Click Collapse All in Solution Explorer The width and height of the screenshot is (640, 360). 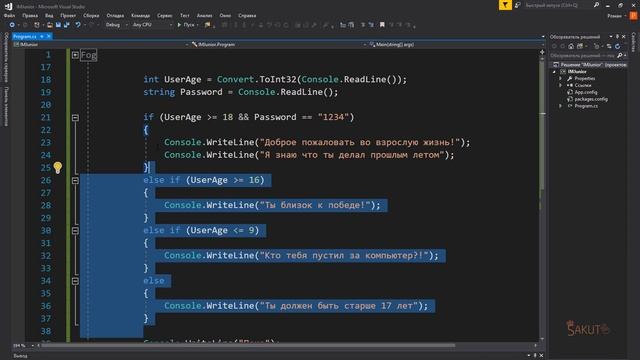609,46
